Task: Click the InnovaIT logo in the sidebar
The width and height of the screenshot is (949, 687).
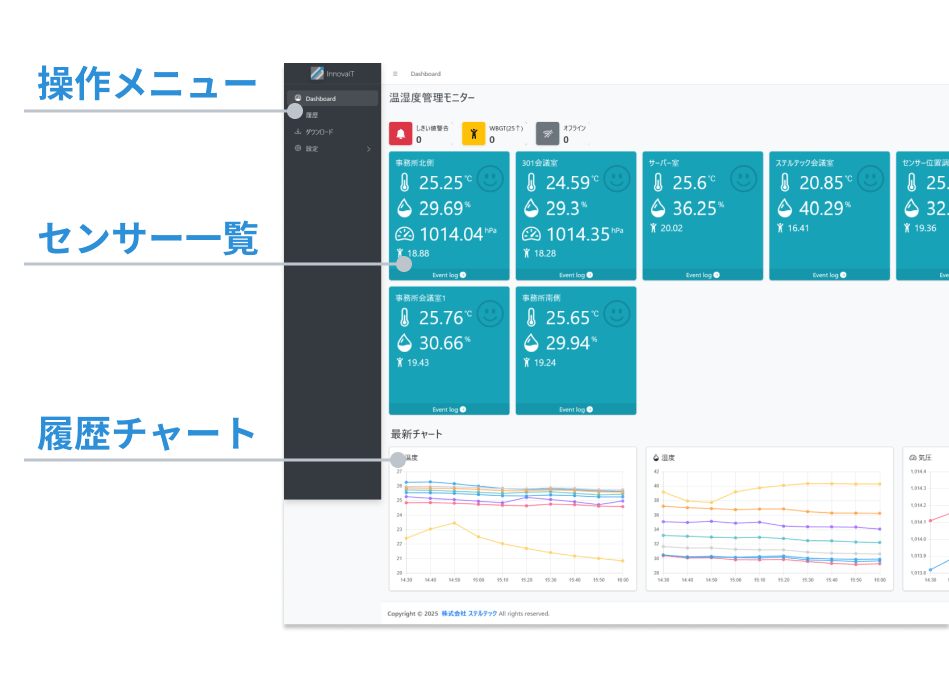Action: [332, 73]
